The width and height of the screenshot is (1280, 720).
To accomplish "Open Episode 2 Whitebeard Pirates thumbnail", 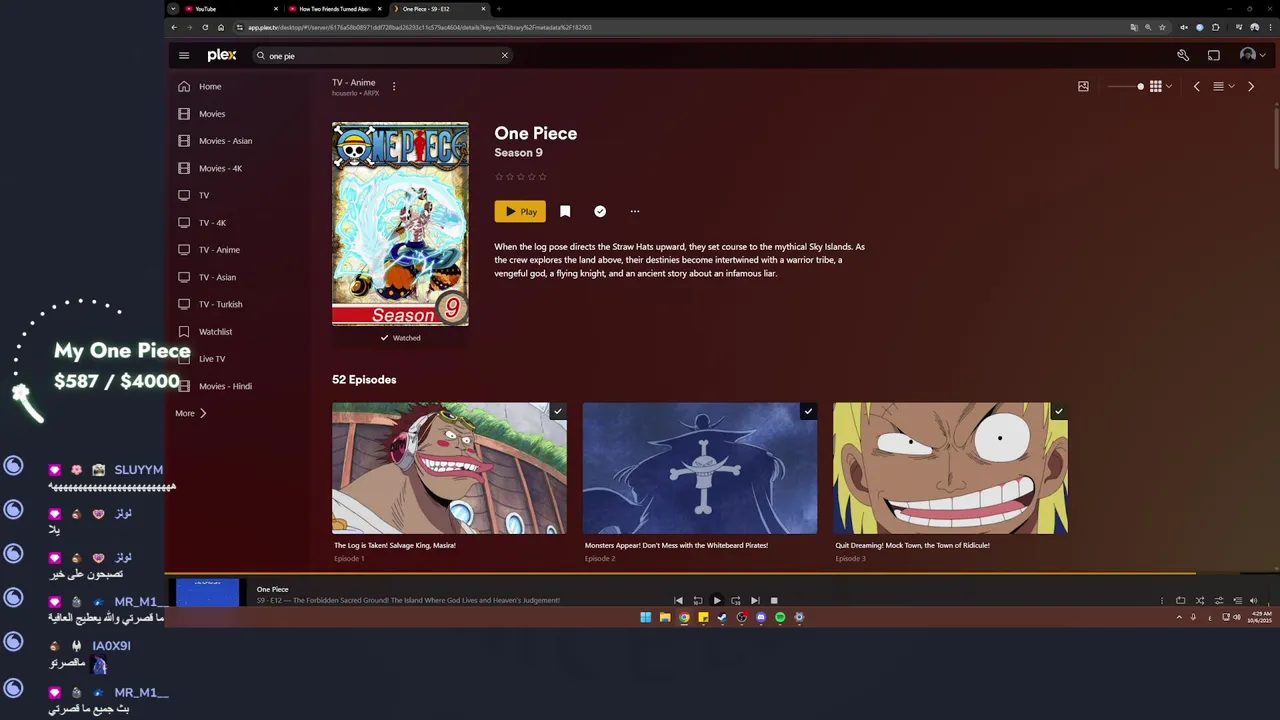I will pos(700,468).
